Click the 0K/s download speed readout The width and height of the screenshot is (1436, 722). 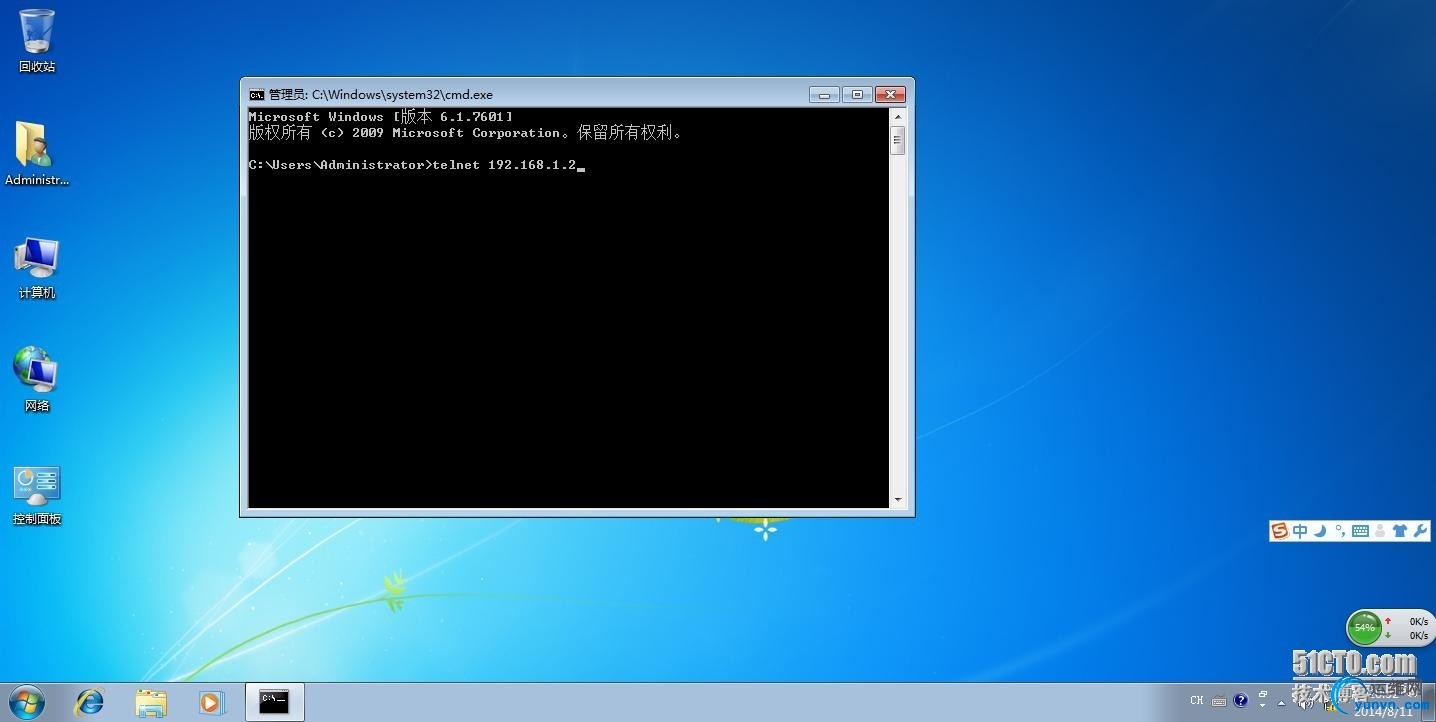tap(1418, 636)
